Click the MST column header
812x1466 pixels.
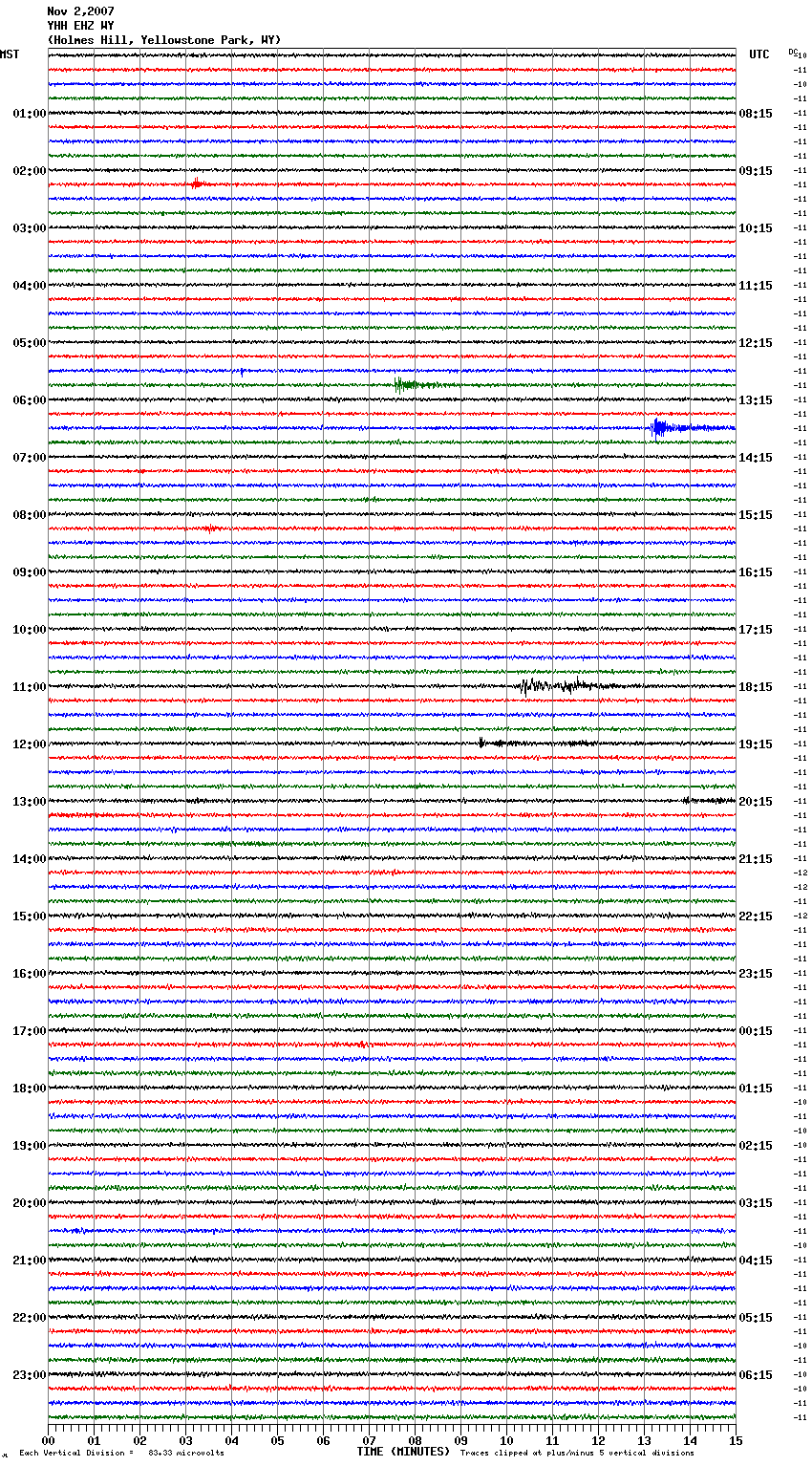[x=10, y=54]
